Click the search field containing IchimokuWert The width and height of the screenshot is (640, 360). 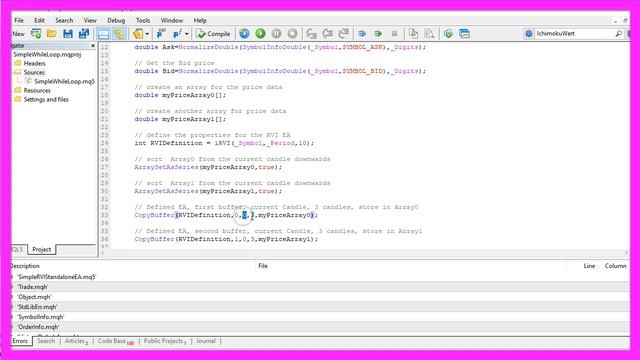coord(574,33)
